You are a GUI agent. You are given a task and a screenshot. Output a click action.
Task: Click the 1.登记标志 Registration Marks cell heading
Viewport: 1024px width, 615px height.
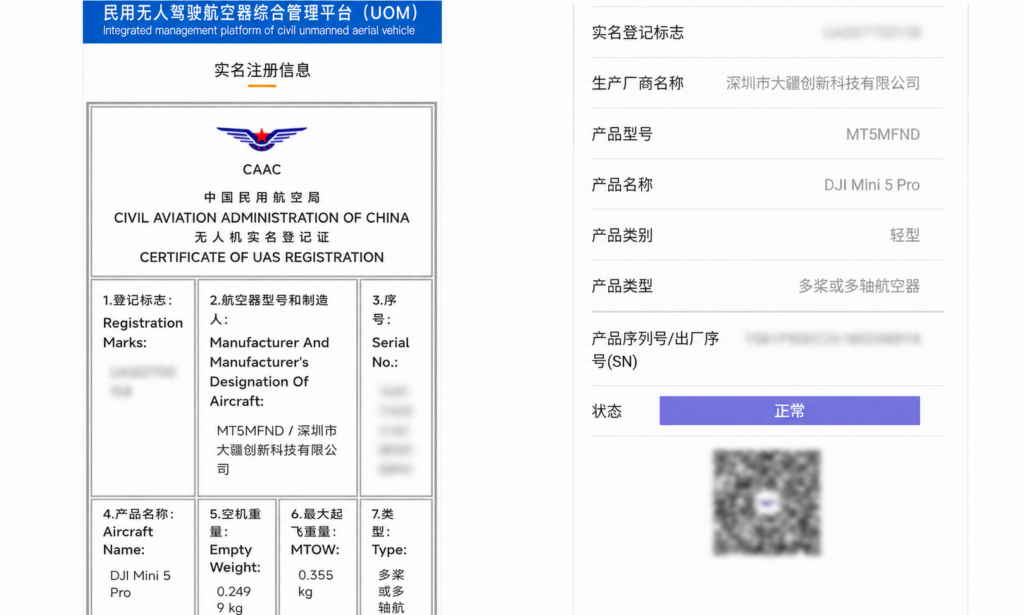pos(143,321)
